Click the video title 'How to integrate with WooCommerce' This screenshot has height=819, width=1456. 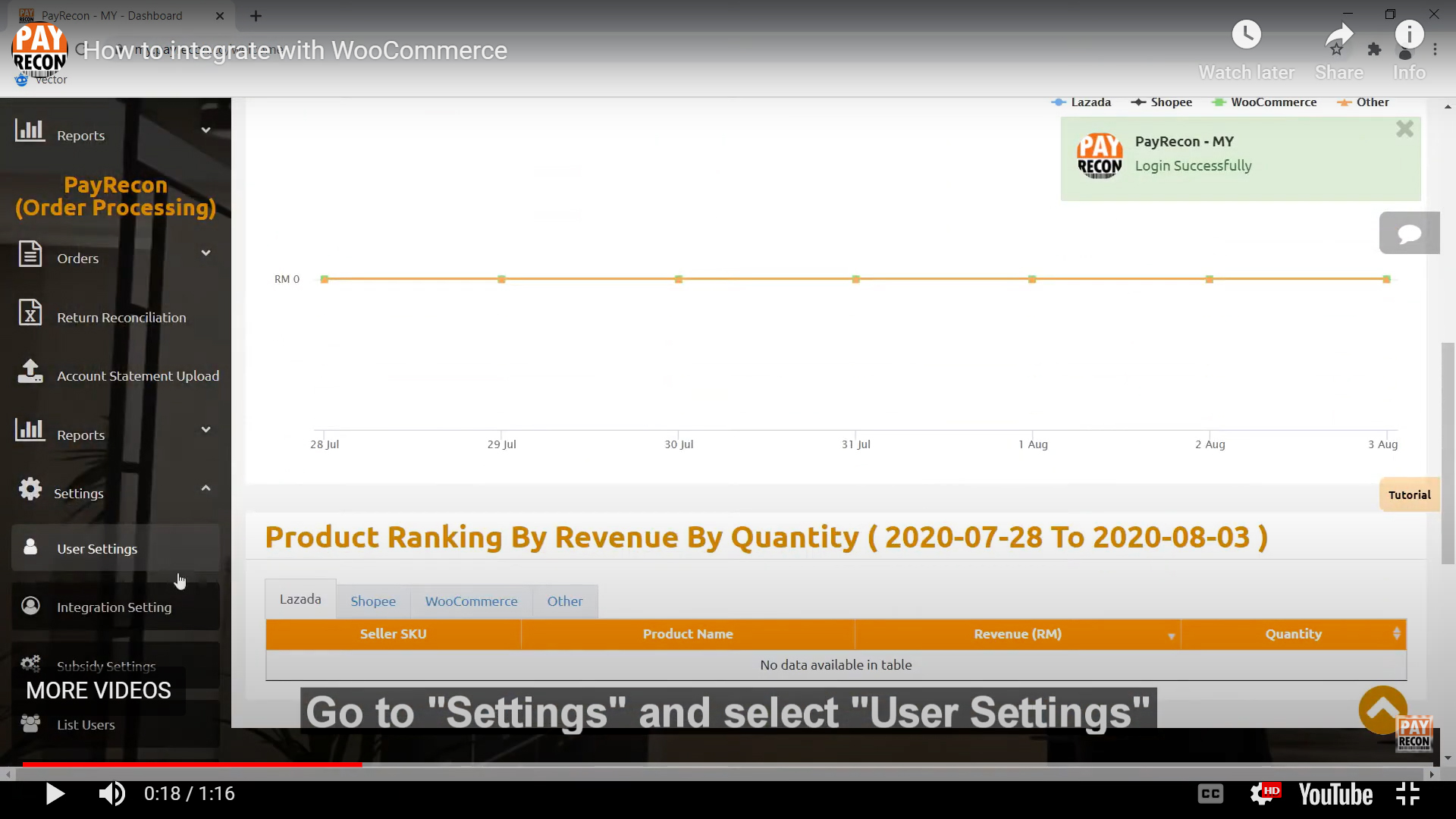point(295,51)
